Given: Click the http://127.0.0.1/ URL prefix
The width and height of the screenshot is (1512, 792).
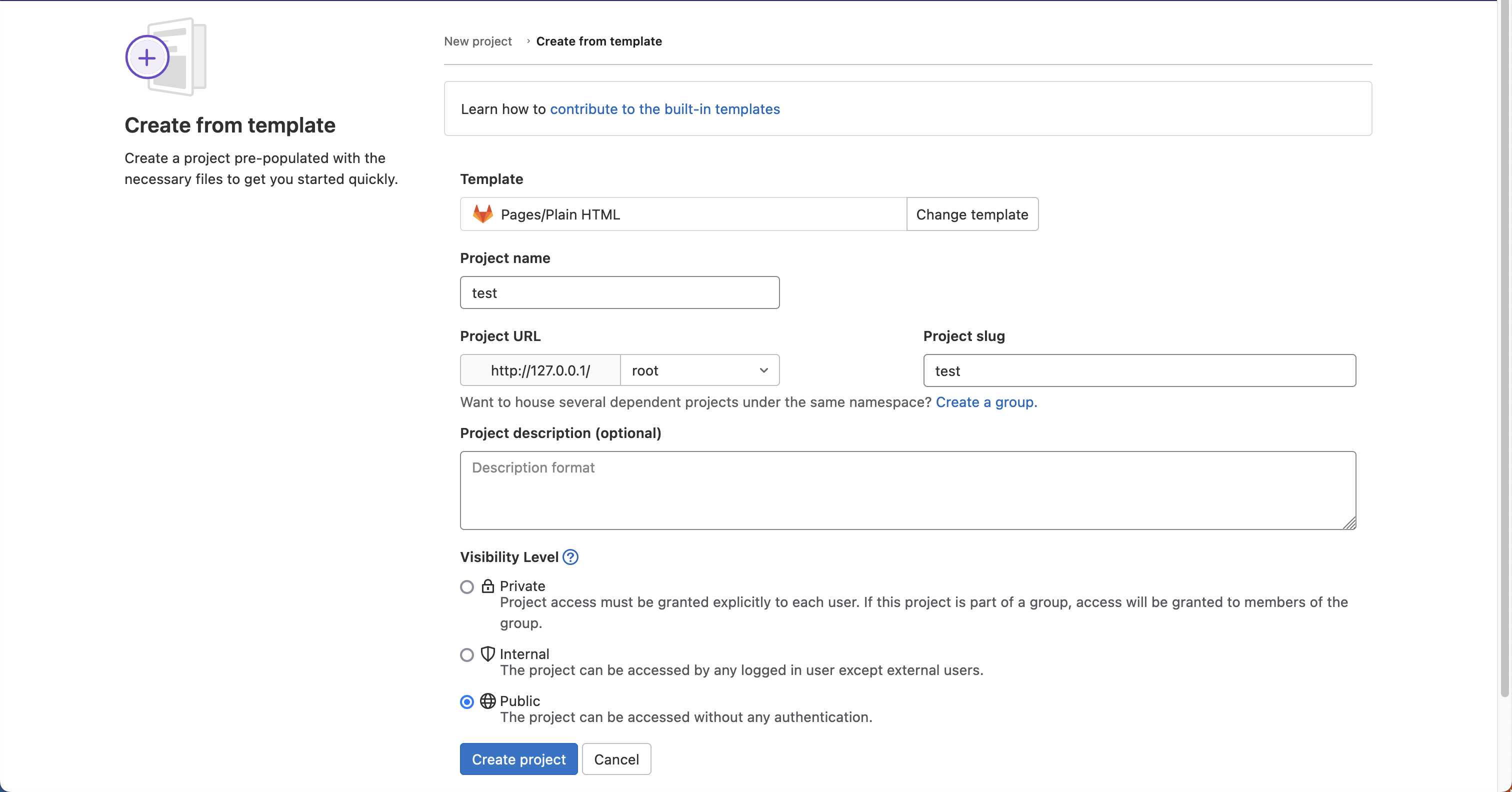Looking at the screenshot, I should click(540, 370).
